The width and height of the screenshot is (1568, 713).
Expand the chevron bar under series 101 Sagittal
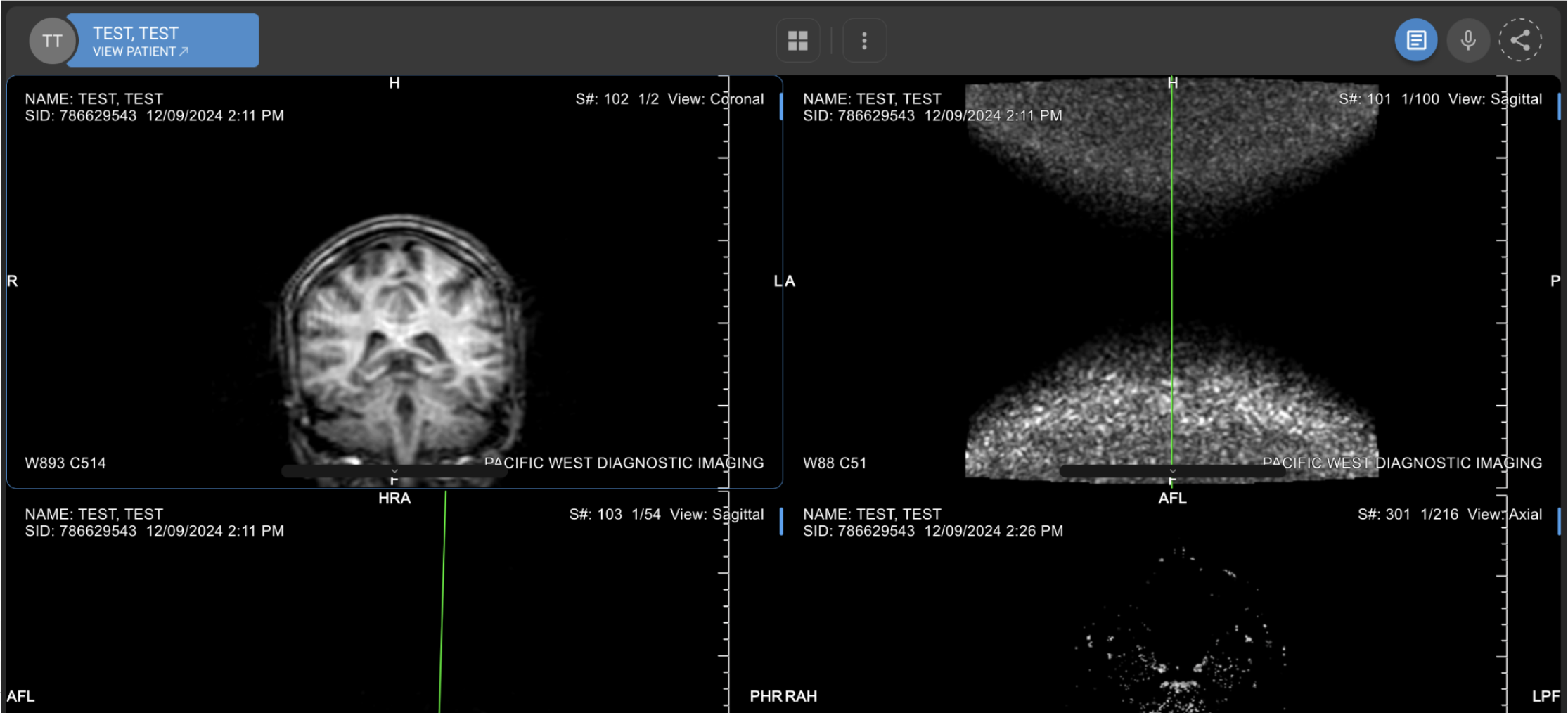(1172, 471)
